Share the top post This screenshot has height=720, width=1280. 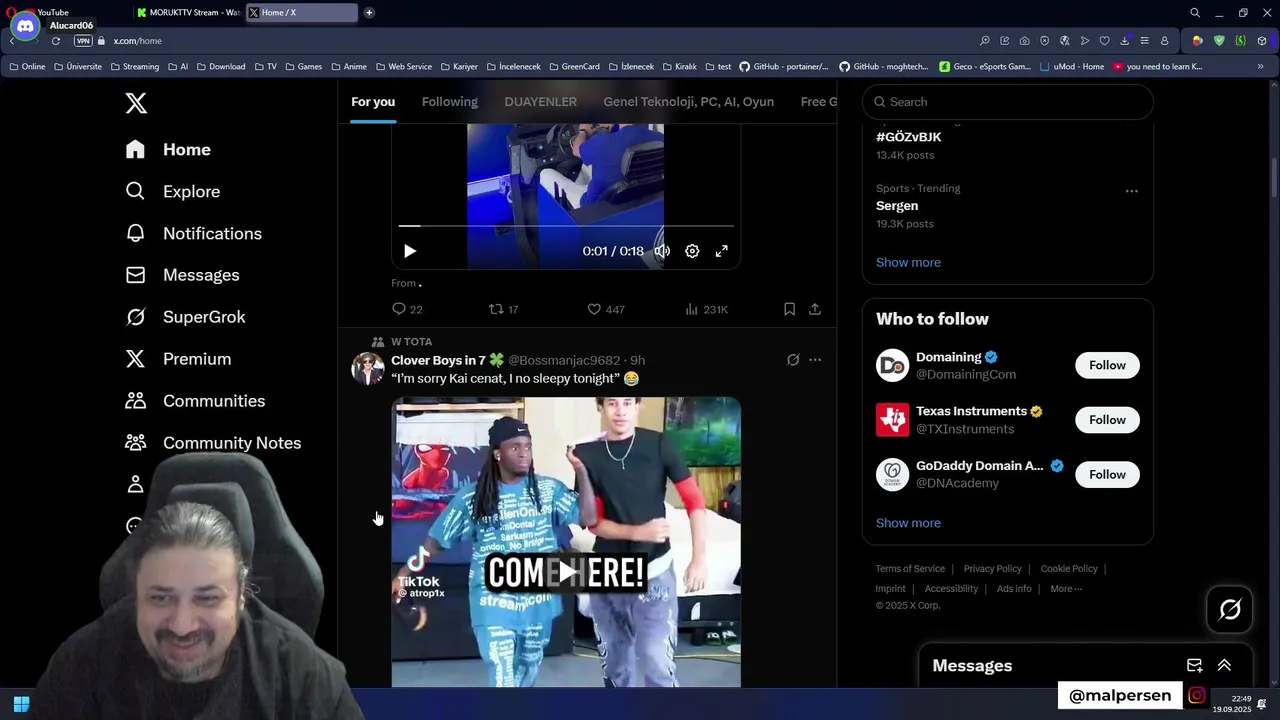tap(815, 309)
